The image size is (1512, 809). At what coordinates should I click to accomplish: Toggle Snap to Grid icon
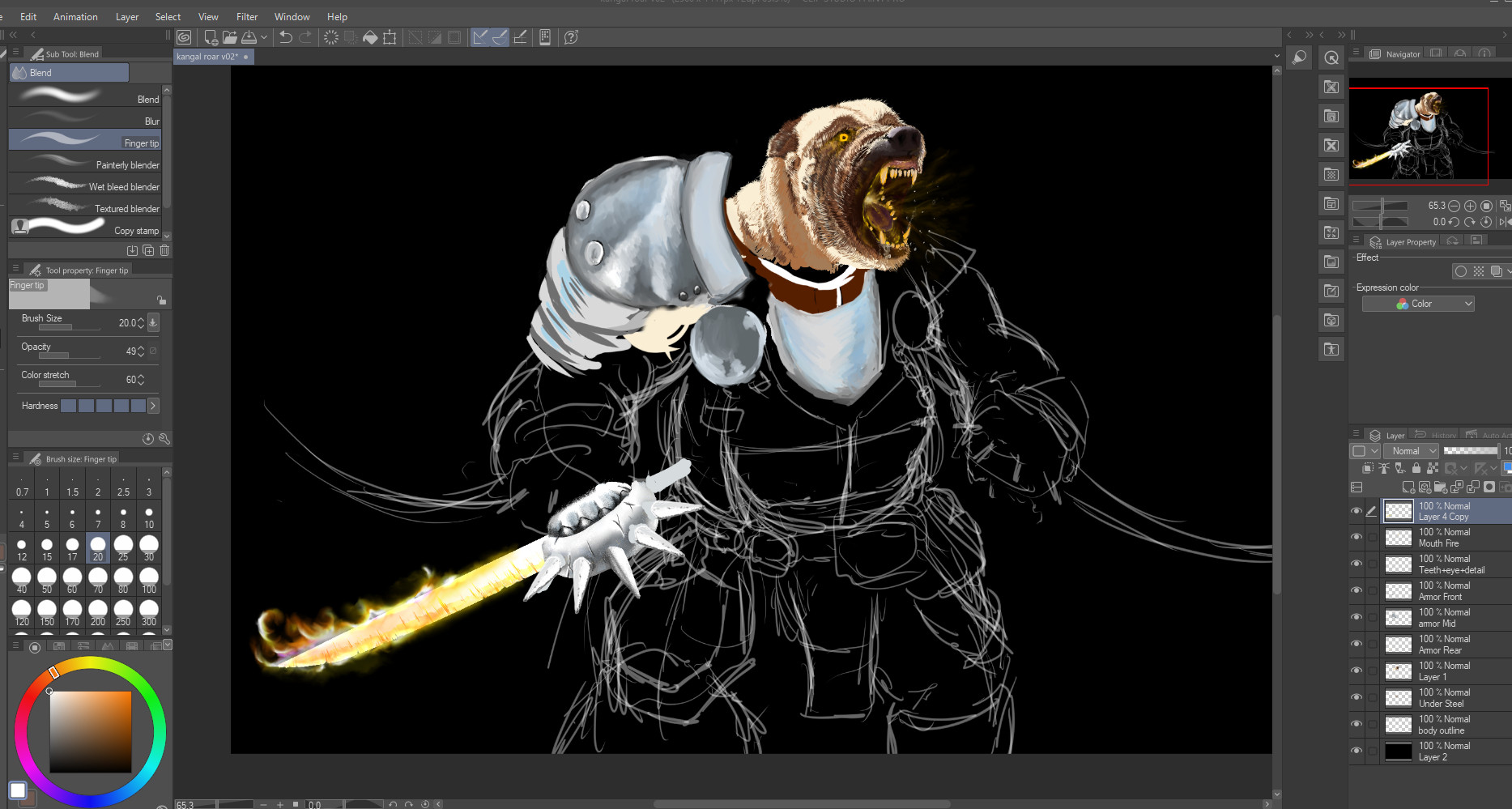coord(520,37)
